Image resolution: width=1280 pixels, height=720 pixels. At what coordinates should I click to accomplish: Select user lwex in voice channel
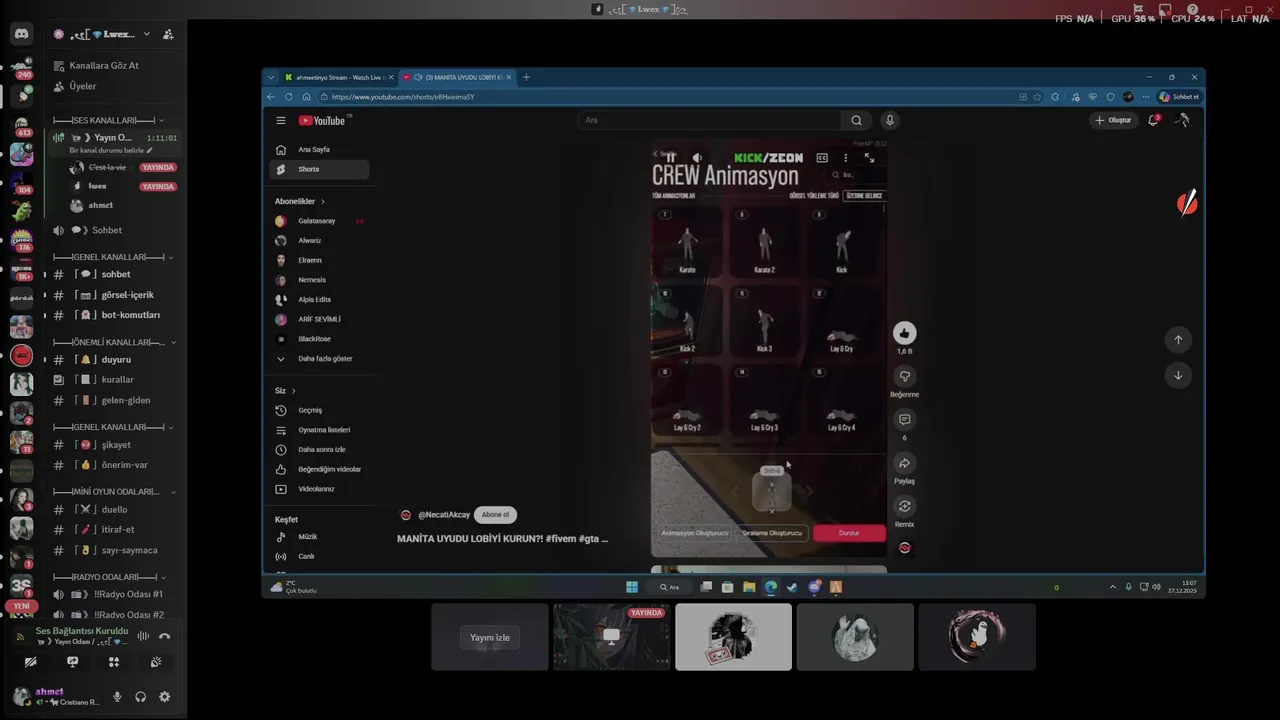point(123,186)
